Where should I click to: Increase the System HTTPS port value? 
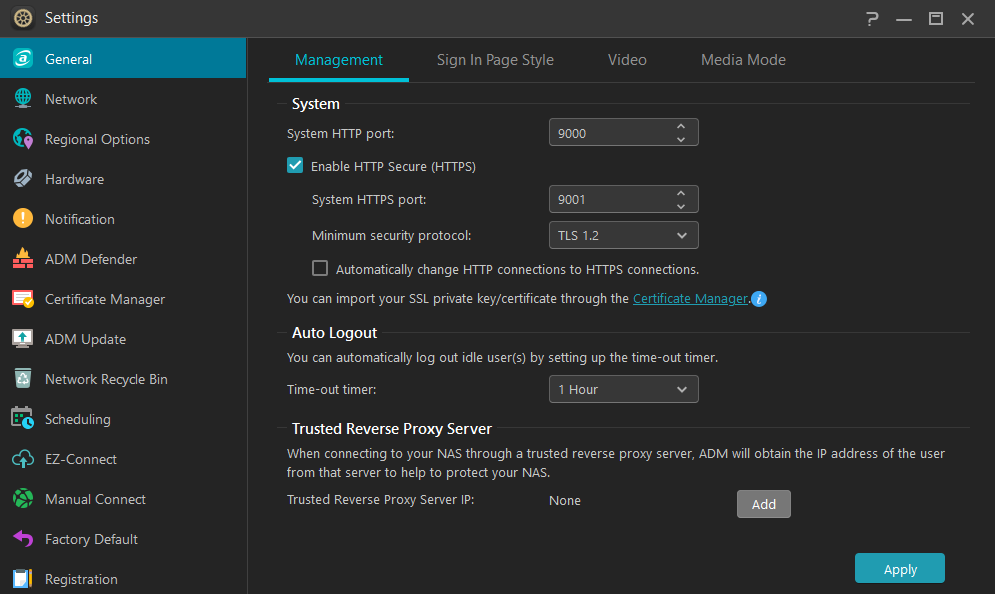tap(681, 192)
